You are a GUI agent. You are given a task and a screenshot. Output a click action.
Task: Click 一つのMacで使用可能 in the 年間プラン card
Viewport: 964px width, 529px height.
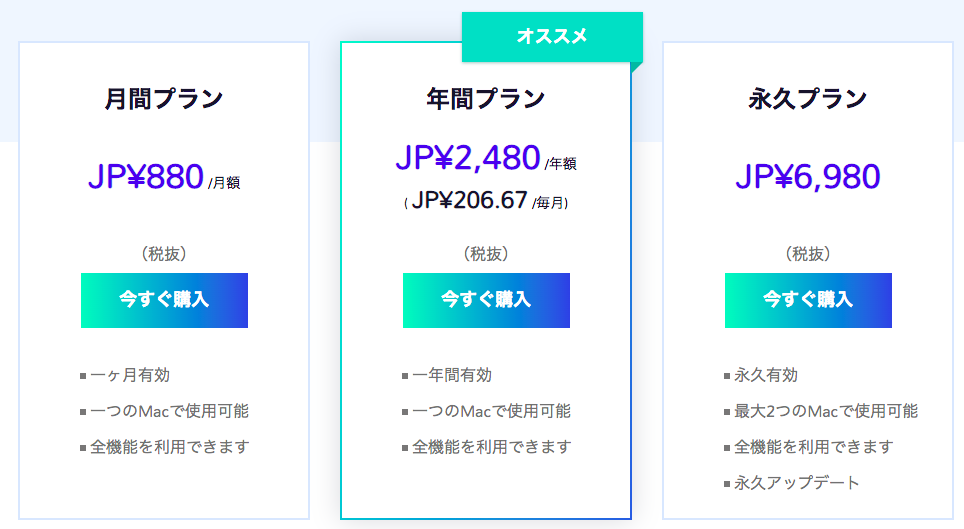point(491,411)
